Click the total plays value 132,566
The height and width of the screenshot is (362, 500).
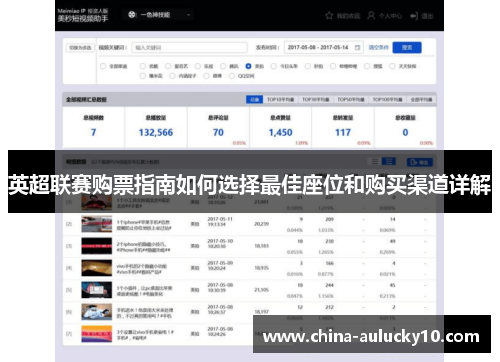tap(156, 132)
